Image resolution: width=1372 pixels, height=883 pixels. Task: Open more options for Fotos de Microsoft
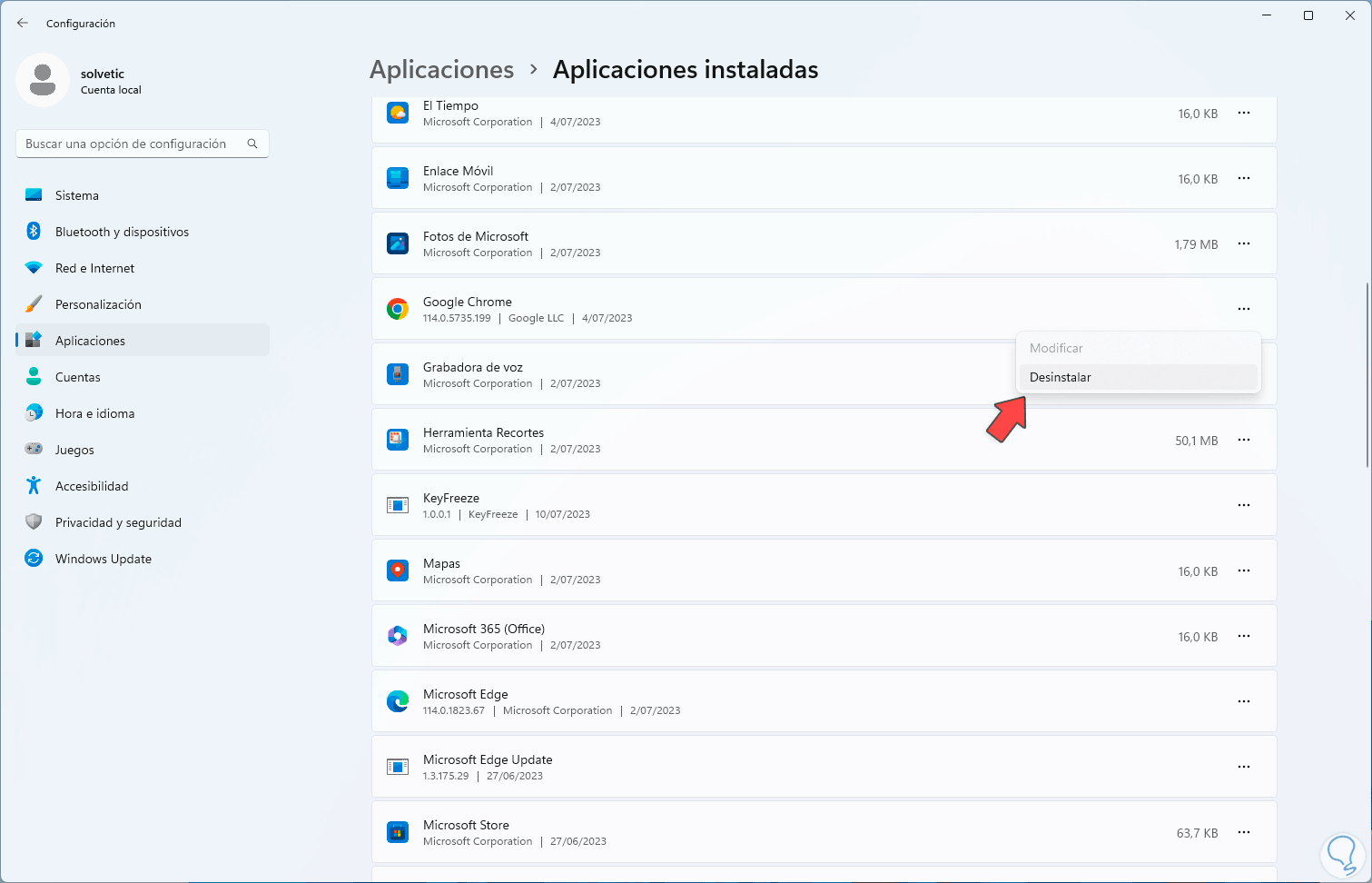pos(1244,244)
